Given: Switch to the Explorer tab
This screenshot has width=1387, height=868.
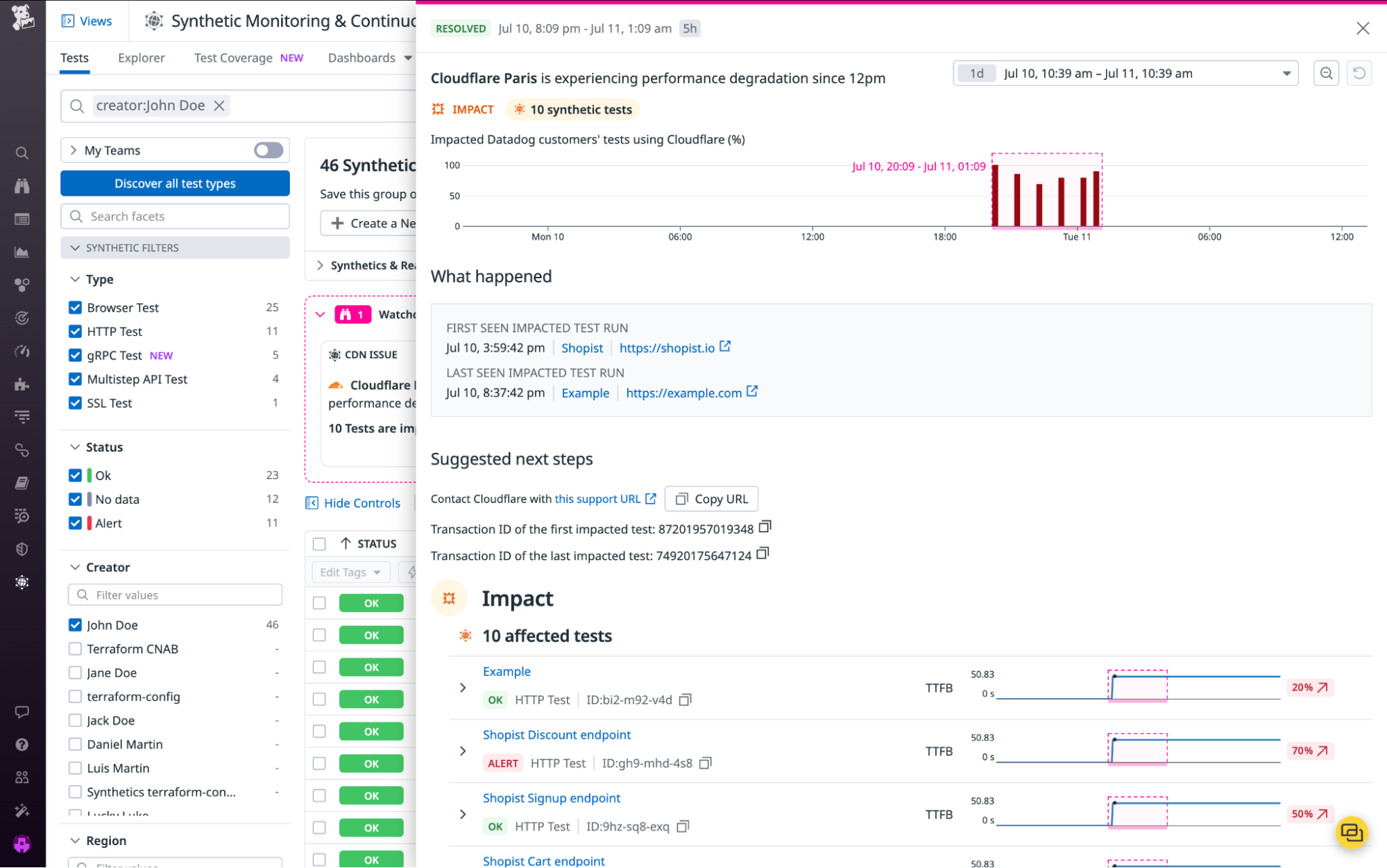Looking at the screenshot, I should pos(141,58).
